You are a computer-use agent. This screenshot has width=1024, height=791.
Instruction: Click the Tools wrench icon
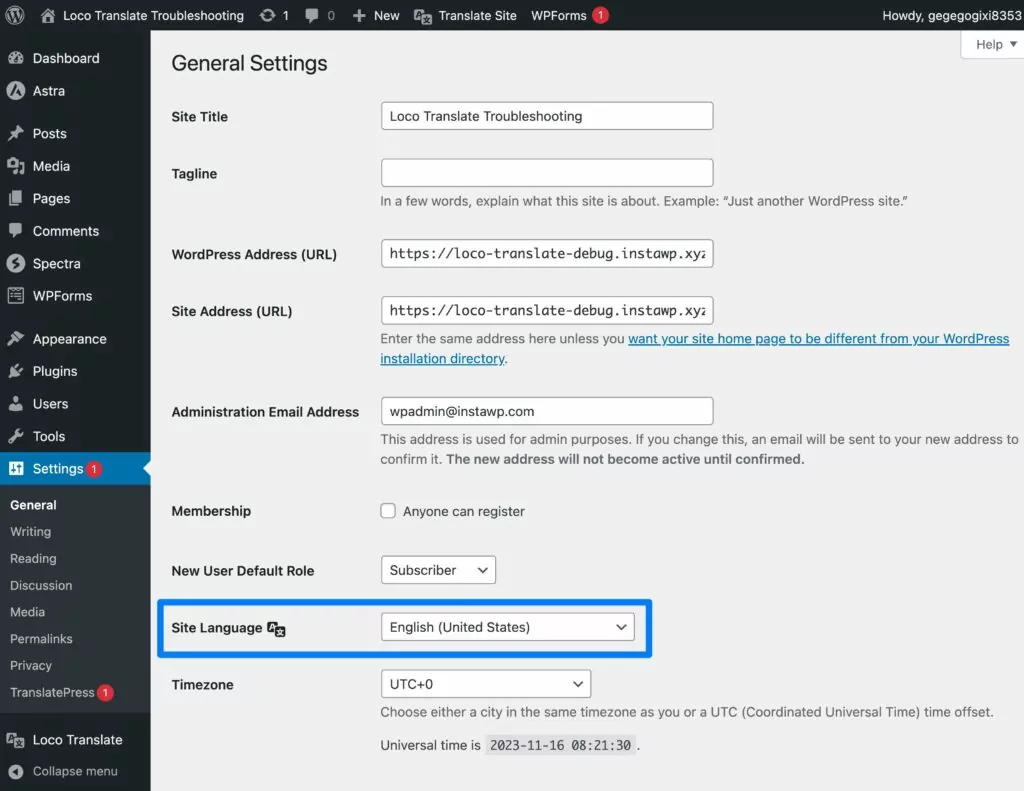coord(16,436)
